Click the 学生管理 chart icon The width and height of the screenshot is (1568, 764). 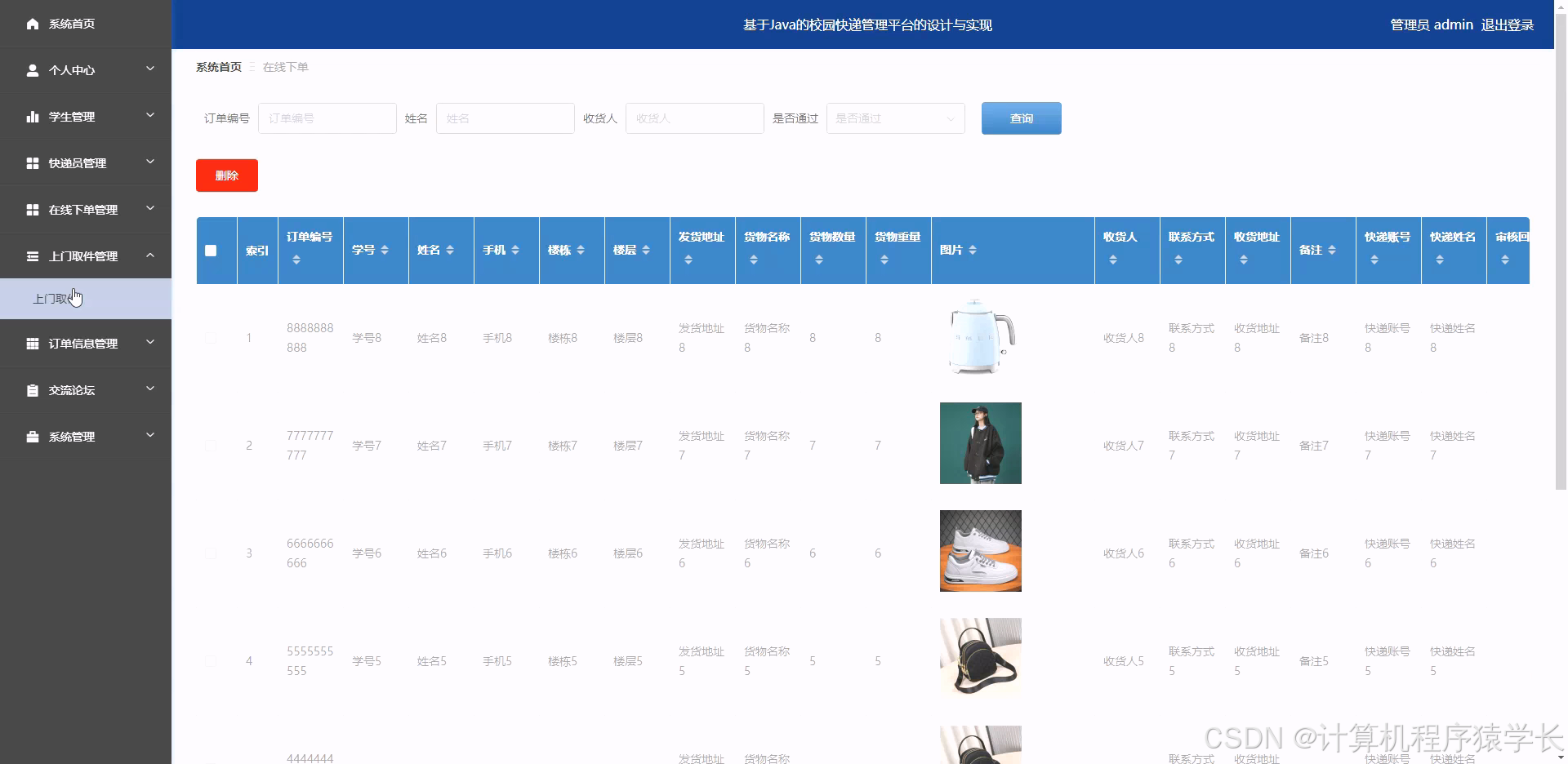click(x=33, y=117)
